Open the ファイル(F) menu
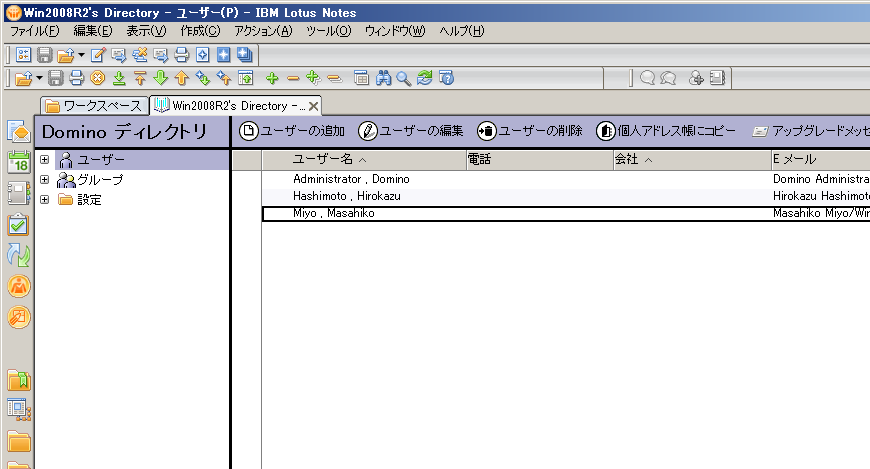Viewport: 870px width, 469px height. (34, 31)
